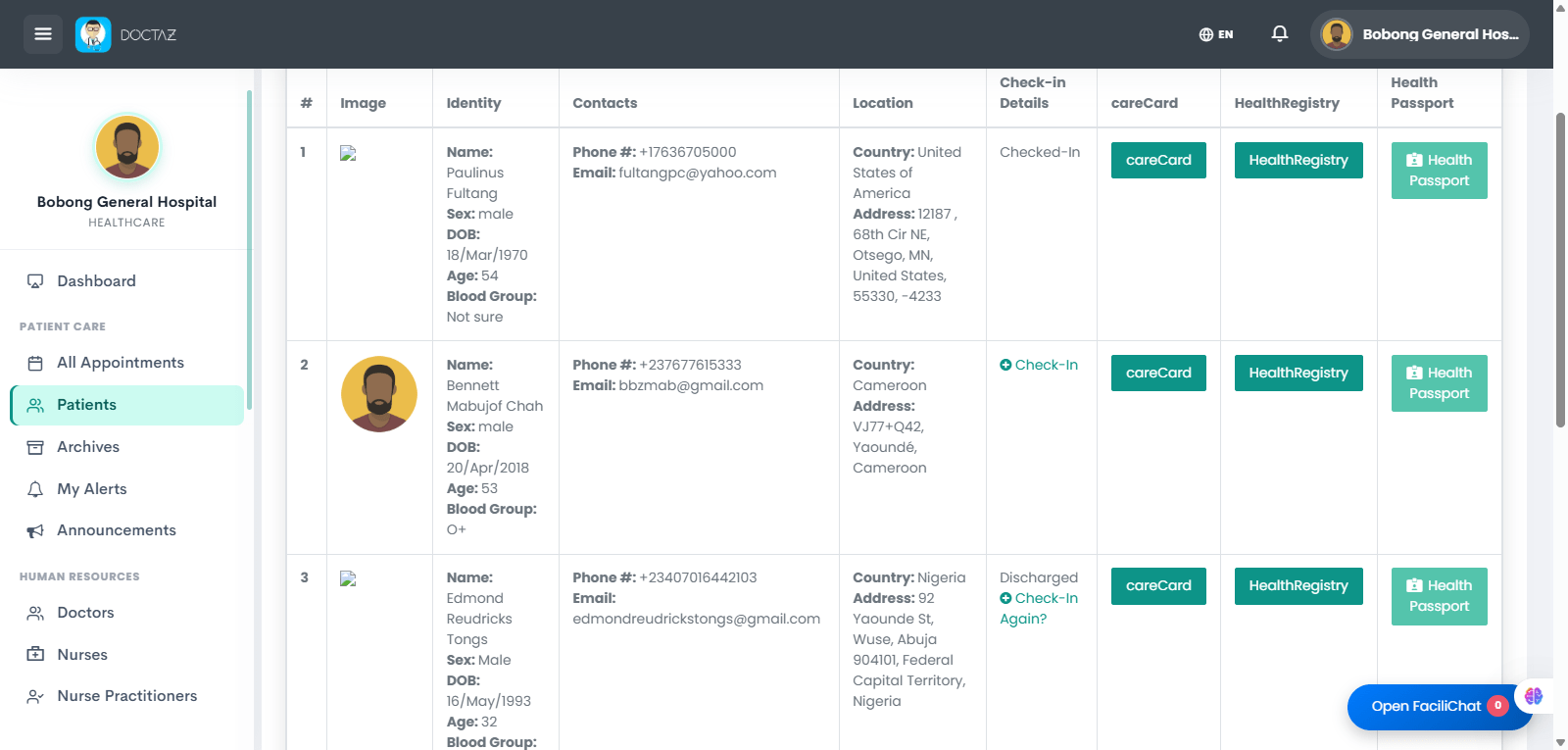Open the notifications bell

pos(1279,34)
